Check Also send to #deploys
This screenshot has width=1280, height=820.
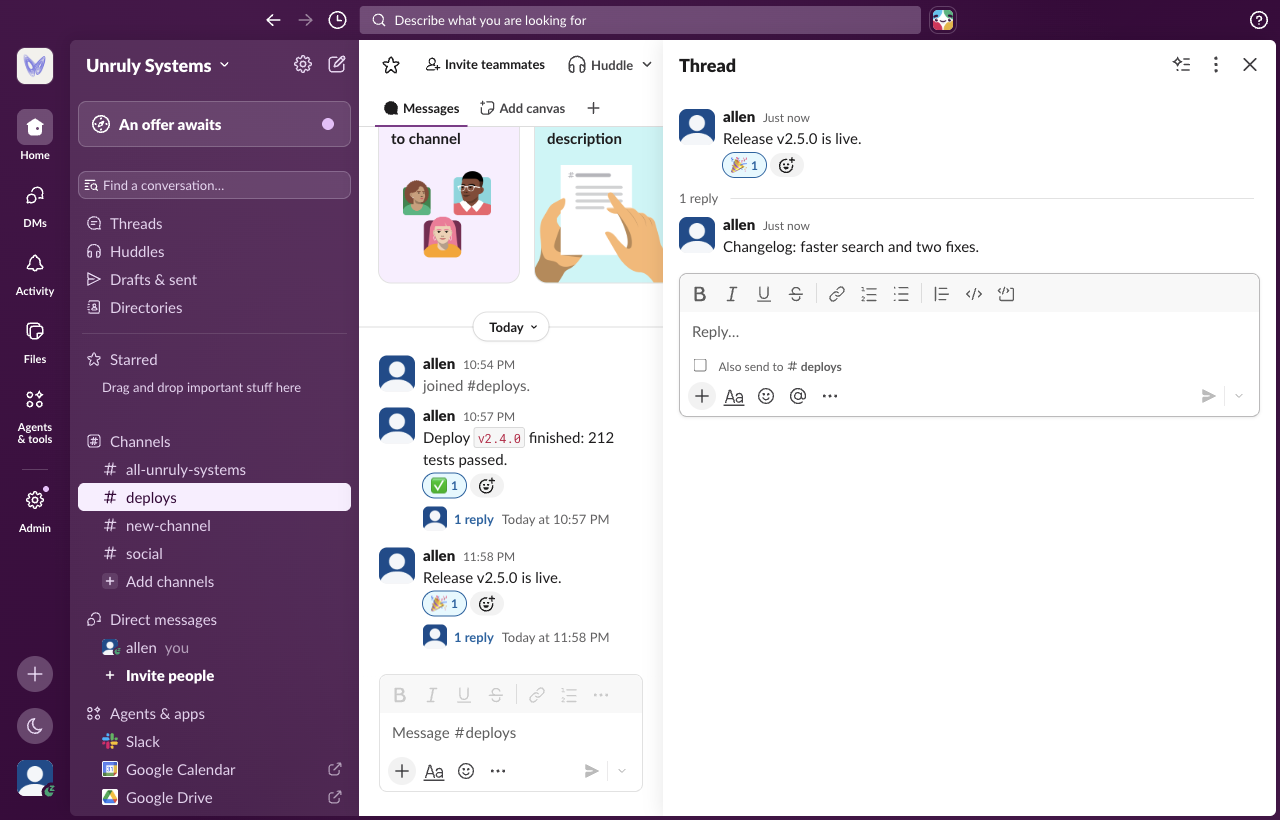click(x=700, y=366)
